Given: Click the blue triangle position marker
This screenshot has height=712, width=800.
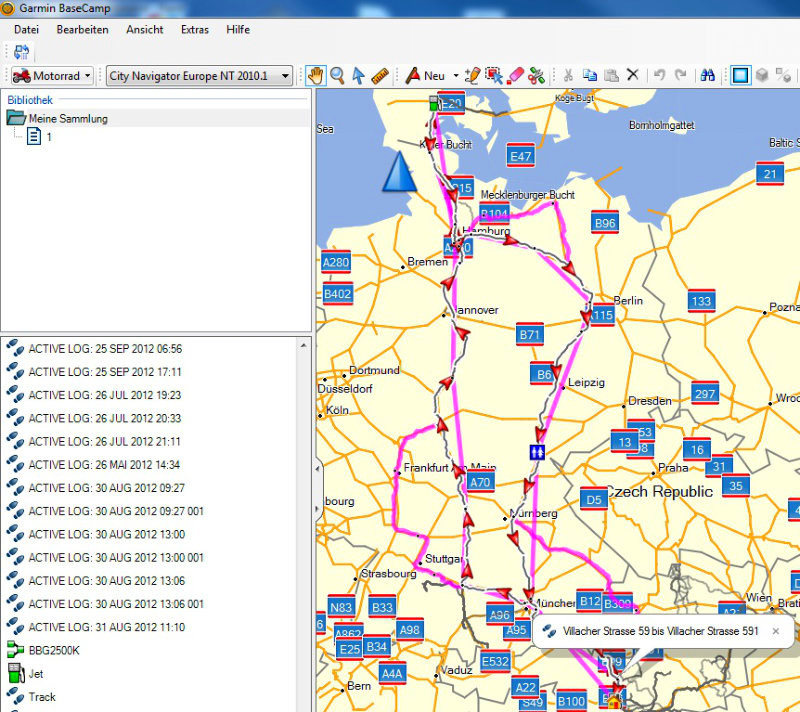Looking at the screenshot, I should pos(399,172).
